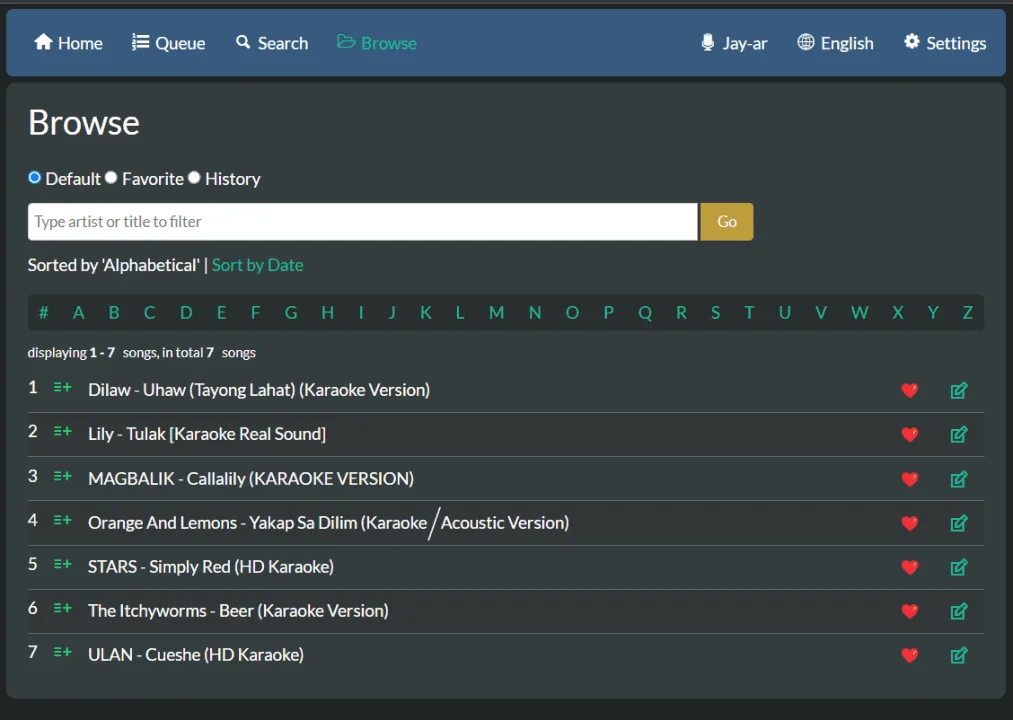Open the Settings page
The image size is (1013, 720).
tap(945, 43)
